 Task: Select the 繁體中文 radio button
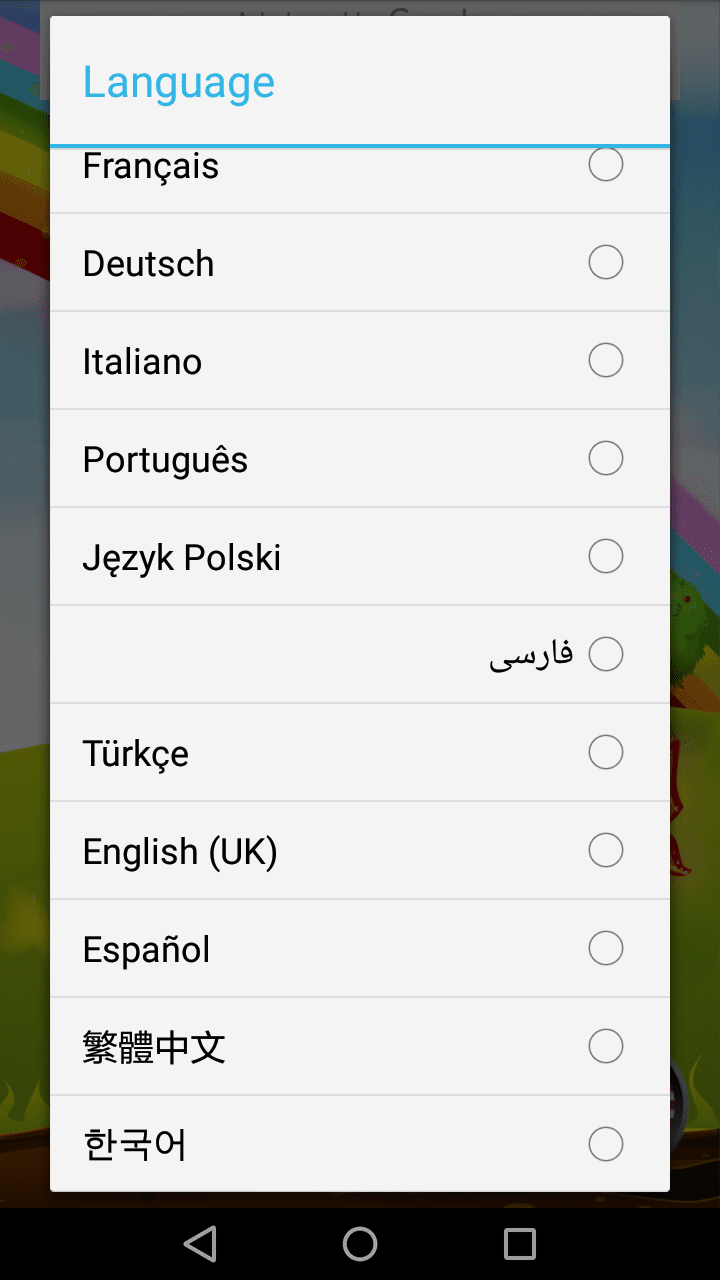[606, 1046]
